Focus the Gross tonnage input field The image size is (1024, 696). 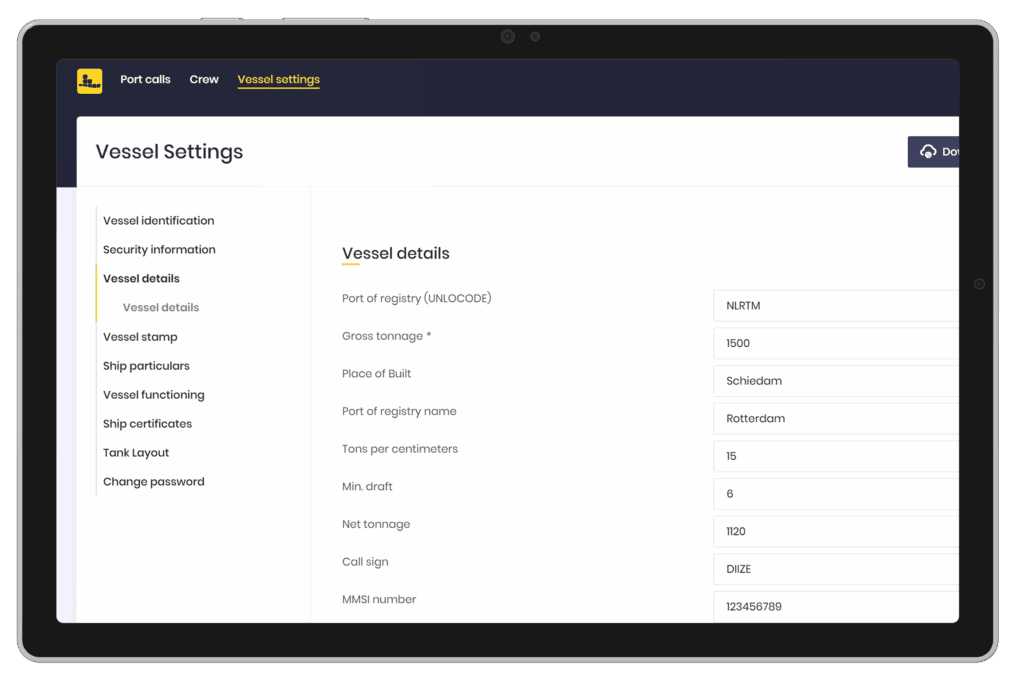(835, 343)
